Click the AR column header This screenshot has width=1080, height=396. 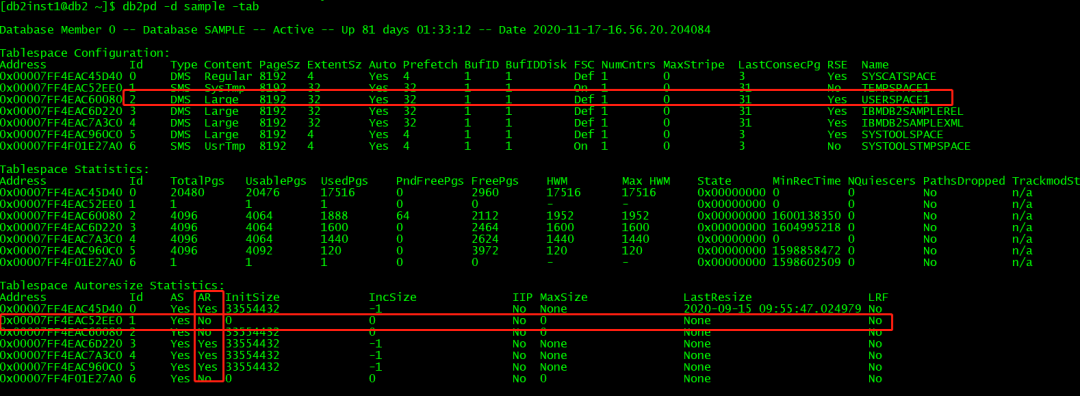pyautogui.click(x=205, y=297)
